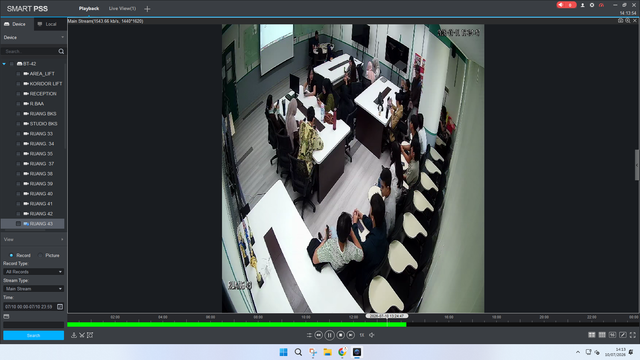The width and height of the screenshot is (640, 360).
Task: Toggle the RUANG 43 camera checkbox
Action: click(18, 224)
